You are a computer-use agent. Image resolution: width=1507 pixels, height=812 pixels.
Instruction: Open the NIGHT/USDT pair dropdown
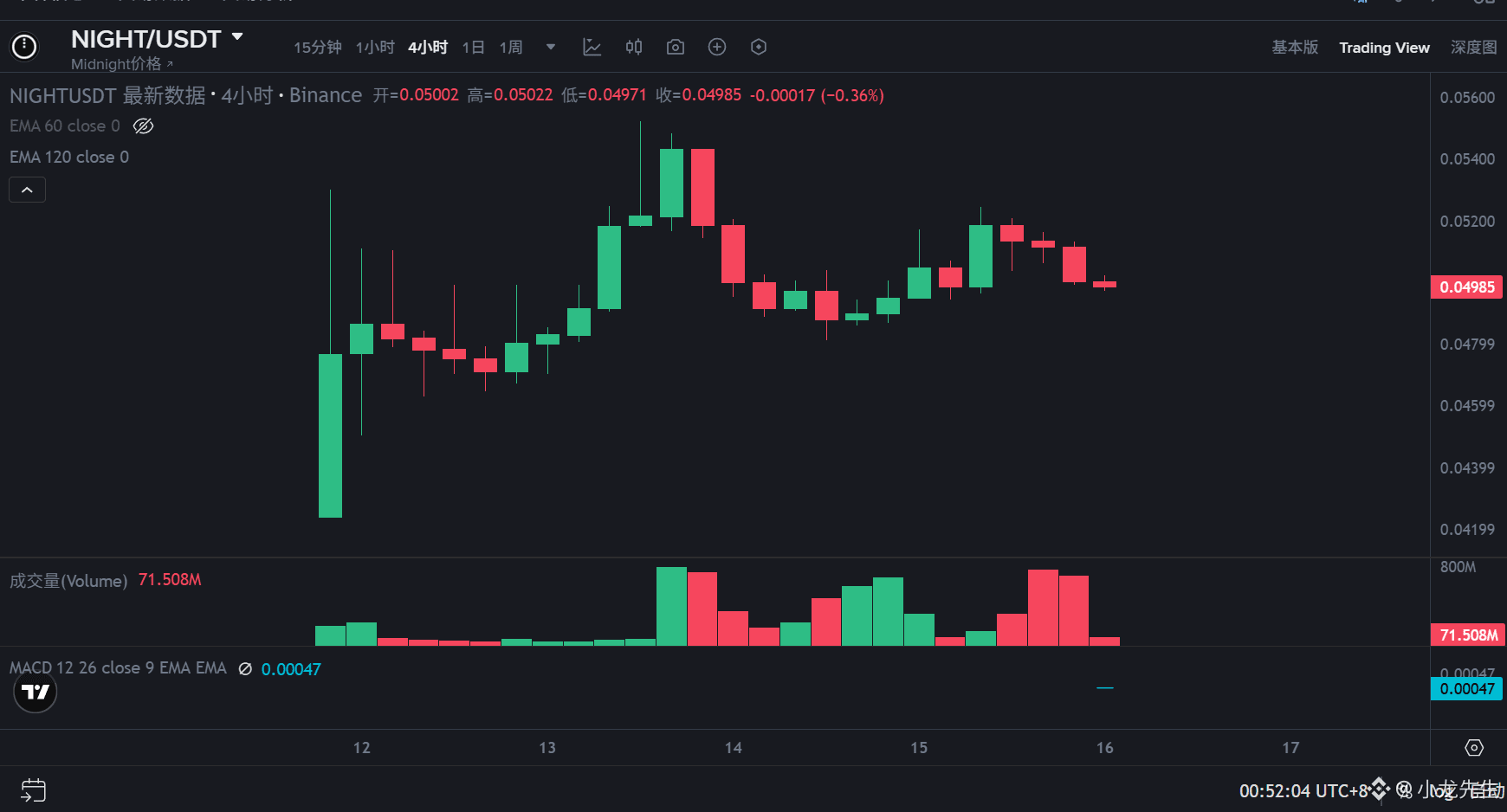[x=237, y=38]
